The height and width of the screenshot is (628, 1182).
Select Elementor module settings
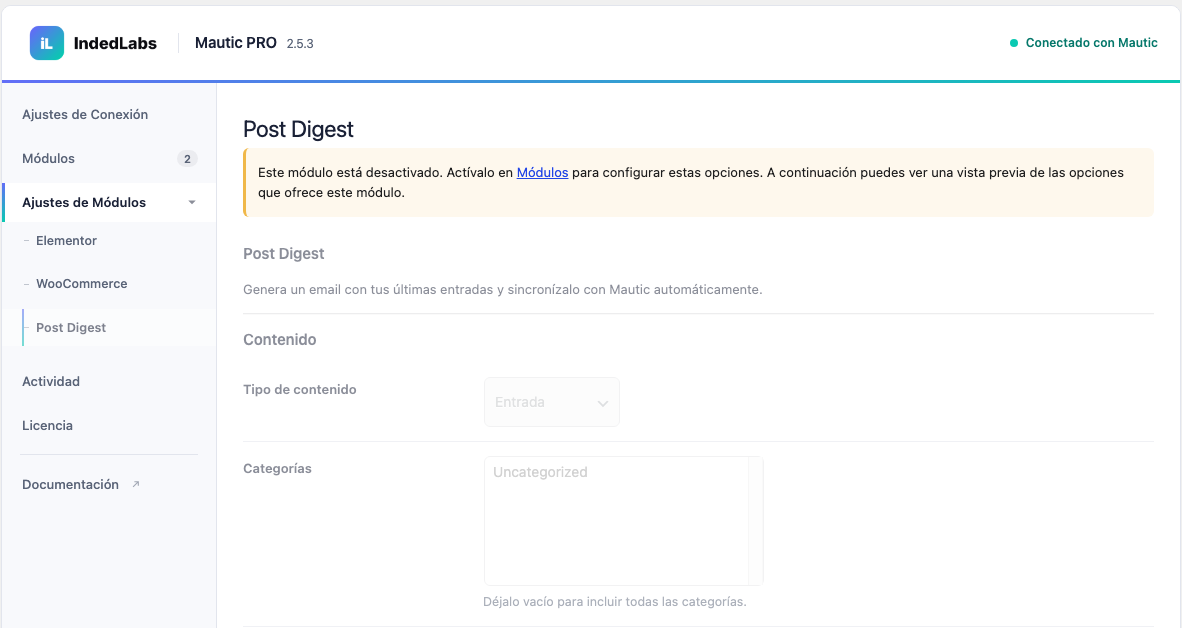[66, 240]
